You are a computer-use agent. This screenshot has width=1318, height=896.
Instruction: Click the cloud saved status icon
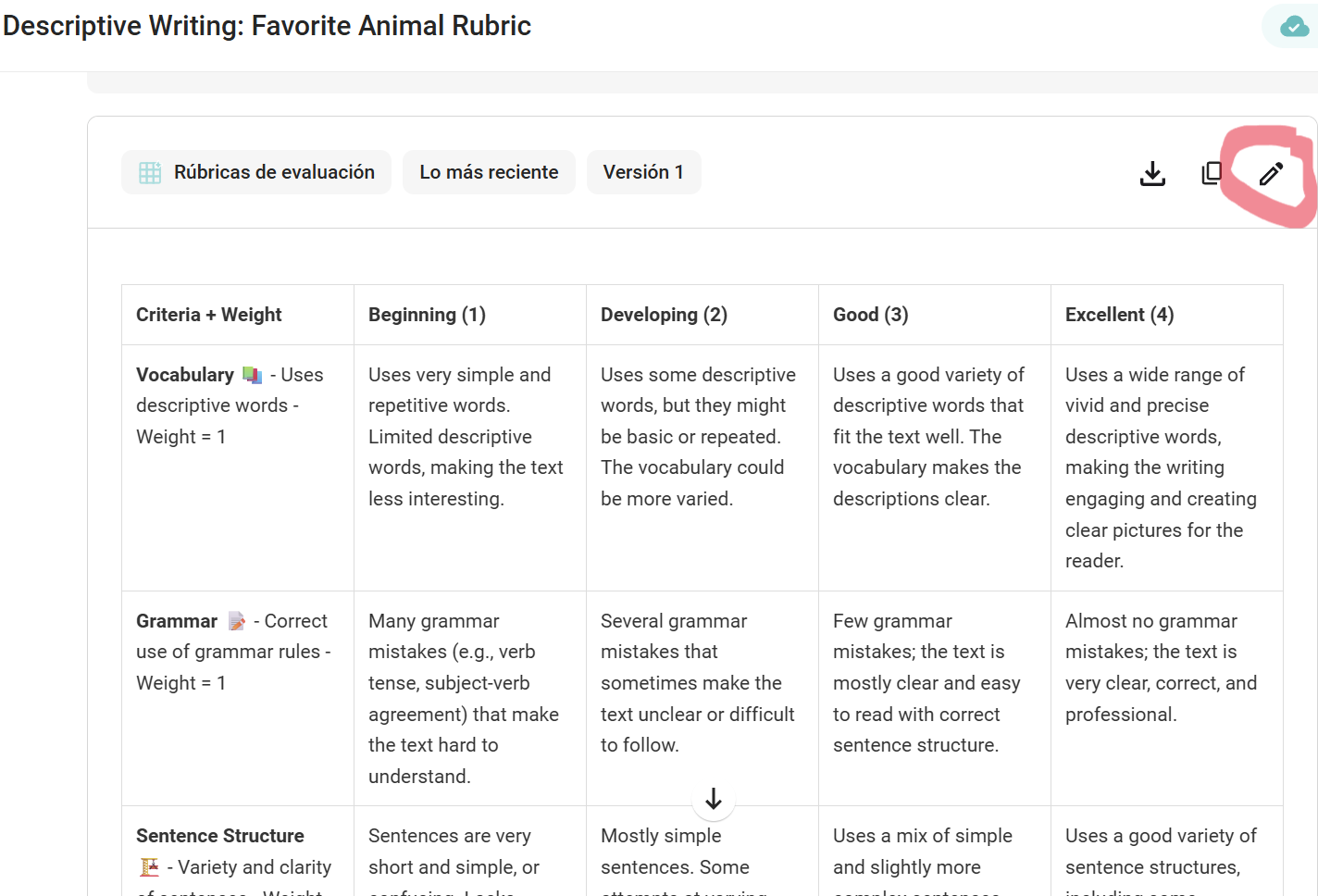pos(1294,27)
